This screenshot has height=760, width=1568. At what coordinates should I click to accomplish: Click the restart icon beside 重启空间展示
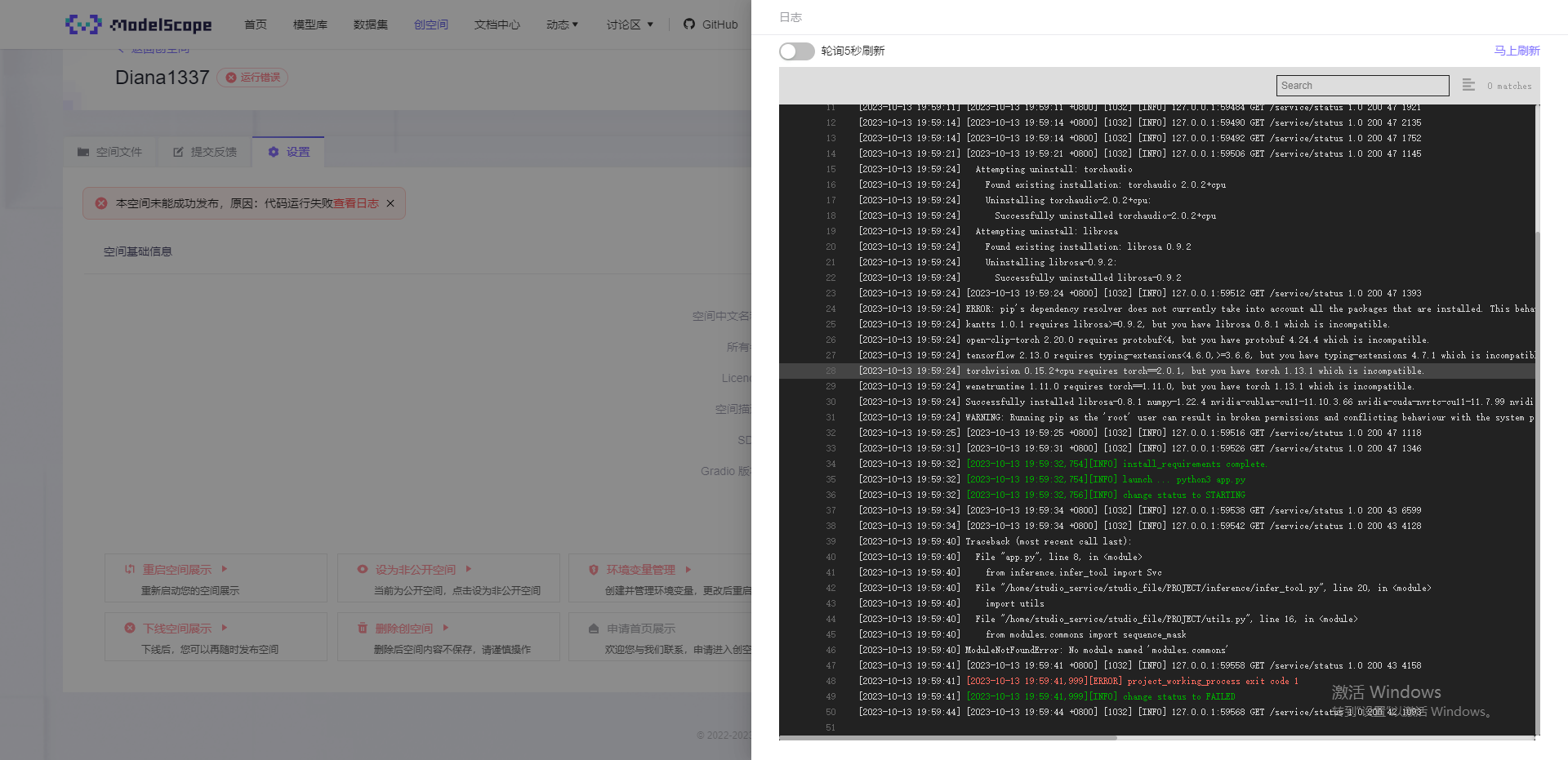click(130, 569)
